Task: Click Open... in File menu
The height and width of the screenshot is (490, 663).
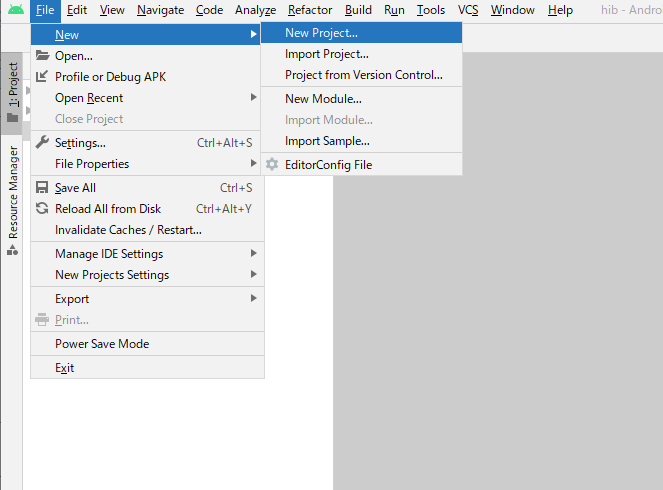Action: [x=145, y=55]
